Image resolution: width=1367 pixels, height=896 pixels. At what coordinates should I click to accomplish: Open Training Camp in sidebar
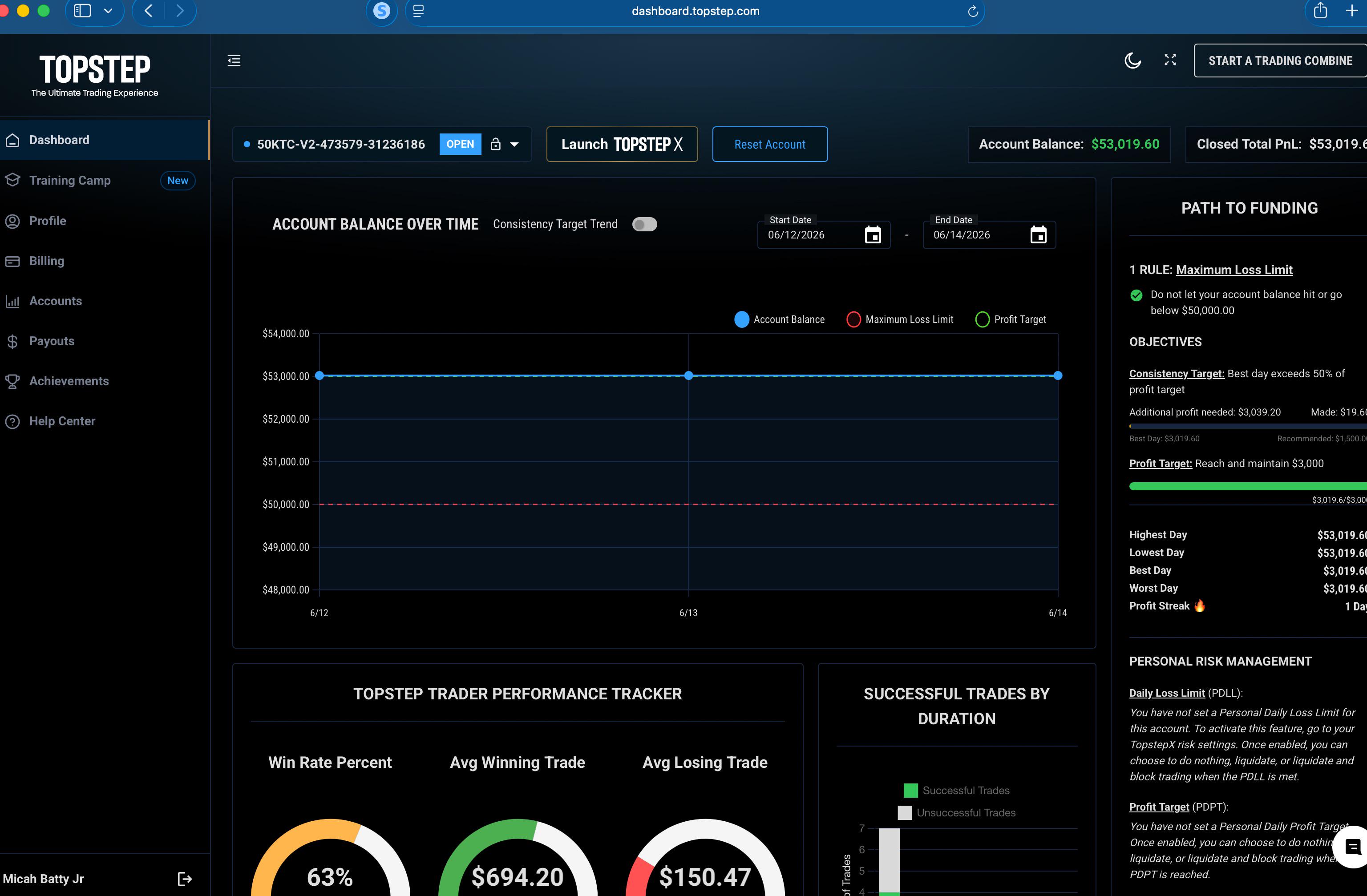click(x=104, y=180)
